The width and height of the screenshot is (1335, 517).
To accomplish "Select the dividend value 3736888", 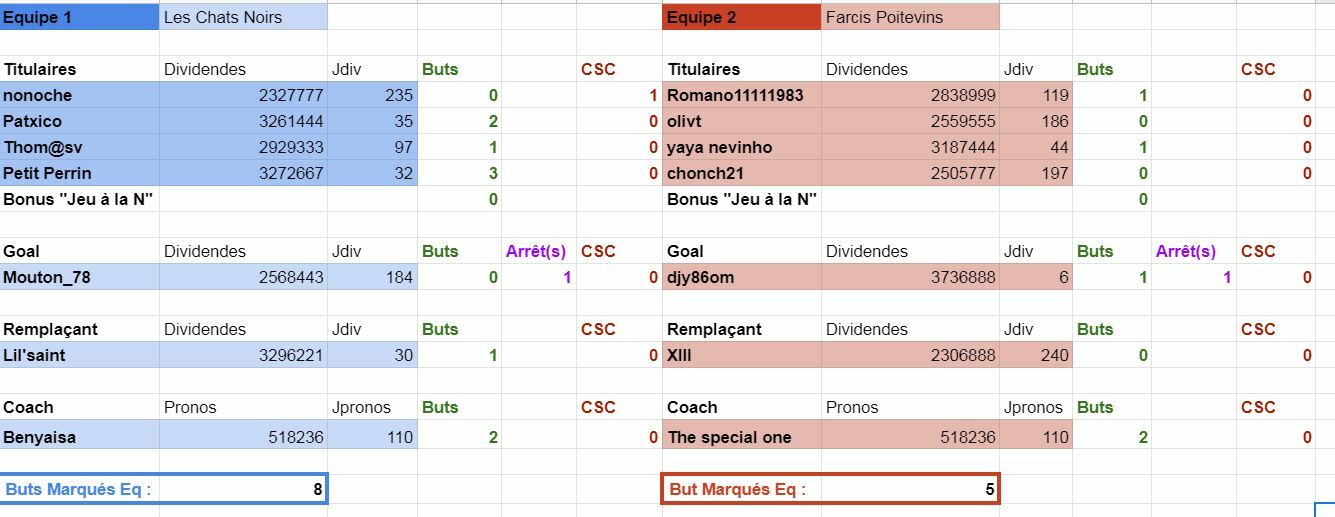I will (x=909, y=277).
